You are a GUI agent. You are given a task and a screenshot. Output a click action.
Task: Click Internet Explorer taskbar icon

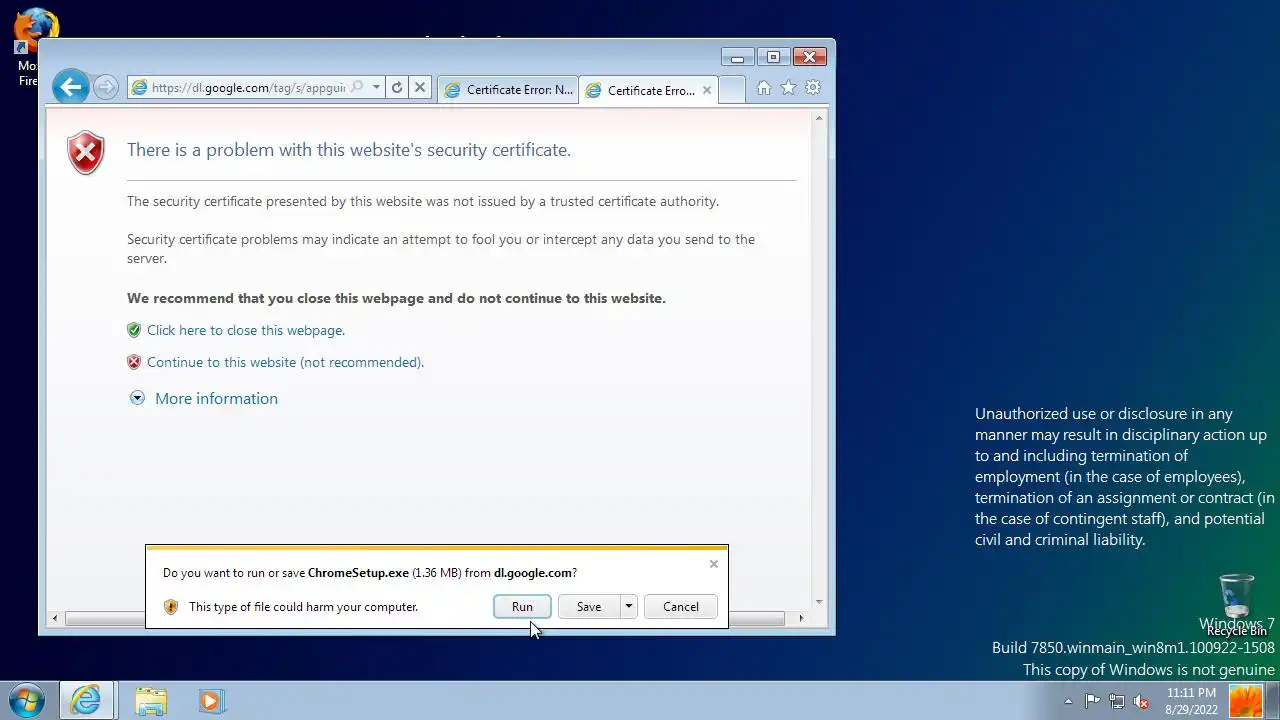(x=86, y=701)
